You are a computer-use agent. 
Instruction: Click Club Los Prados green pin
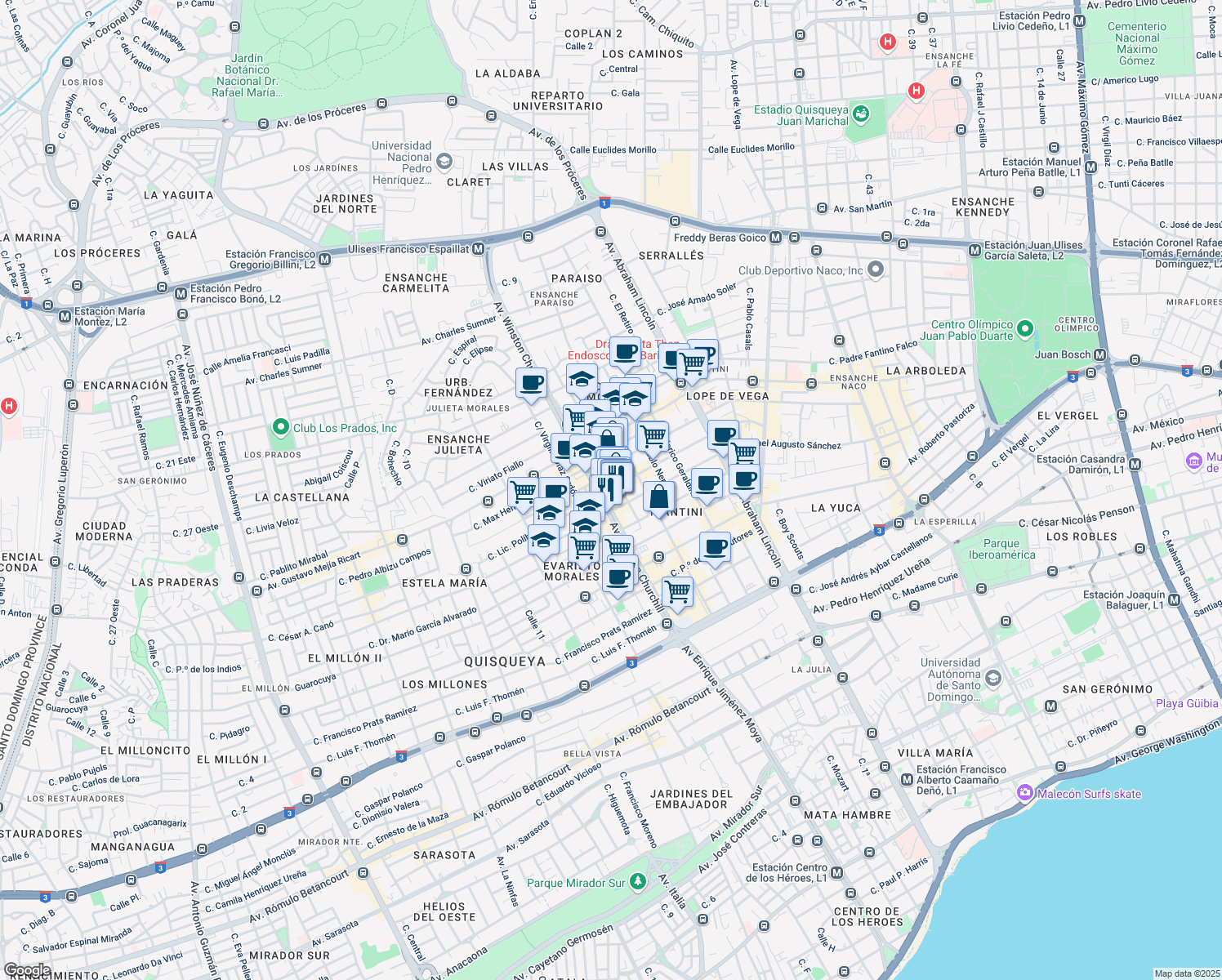click(x=281, y=427)
